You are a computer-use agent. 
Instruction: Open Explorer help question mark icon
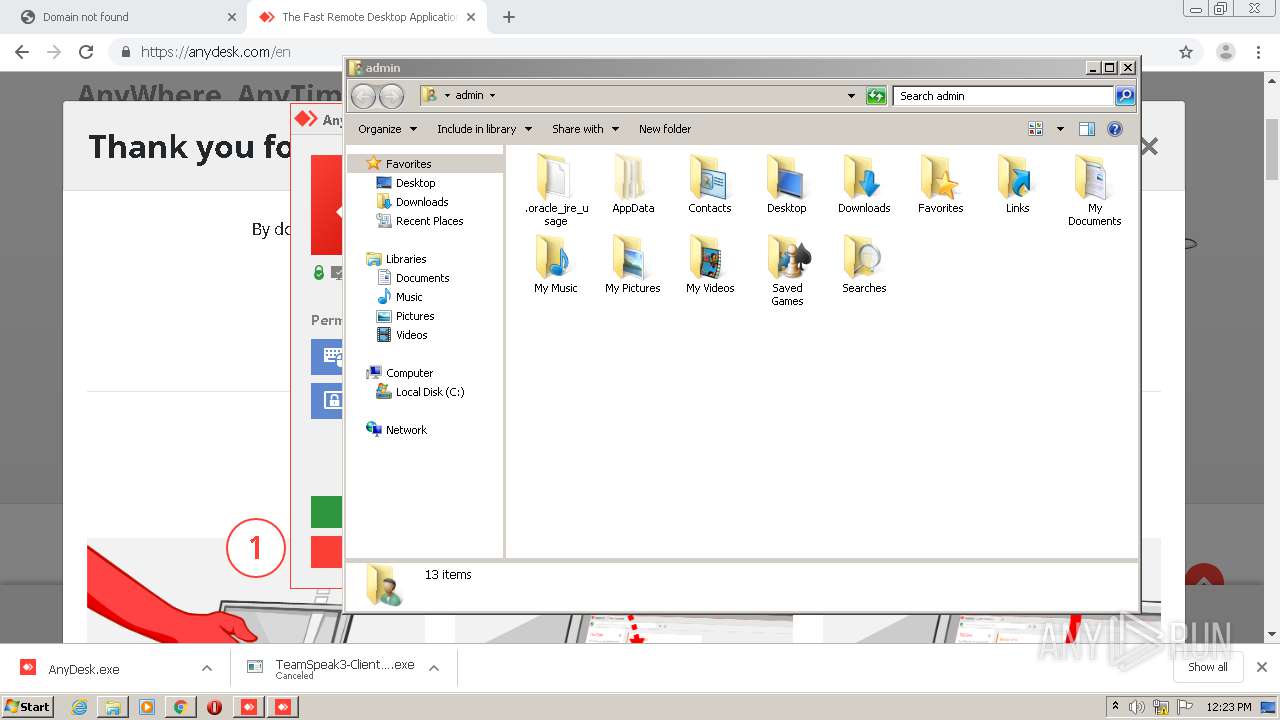pos(1115,129)
